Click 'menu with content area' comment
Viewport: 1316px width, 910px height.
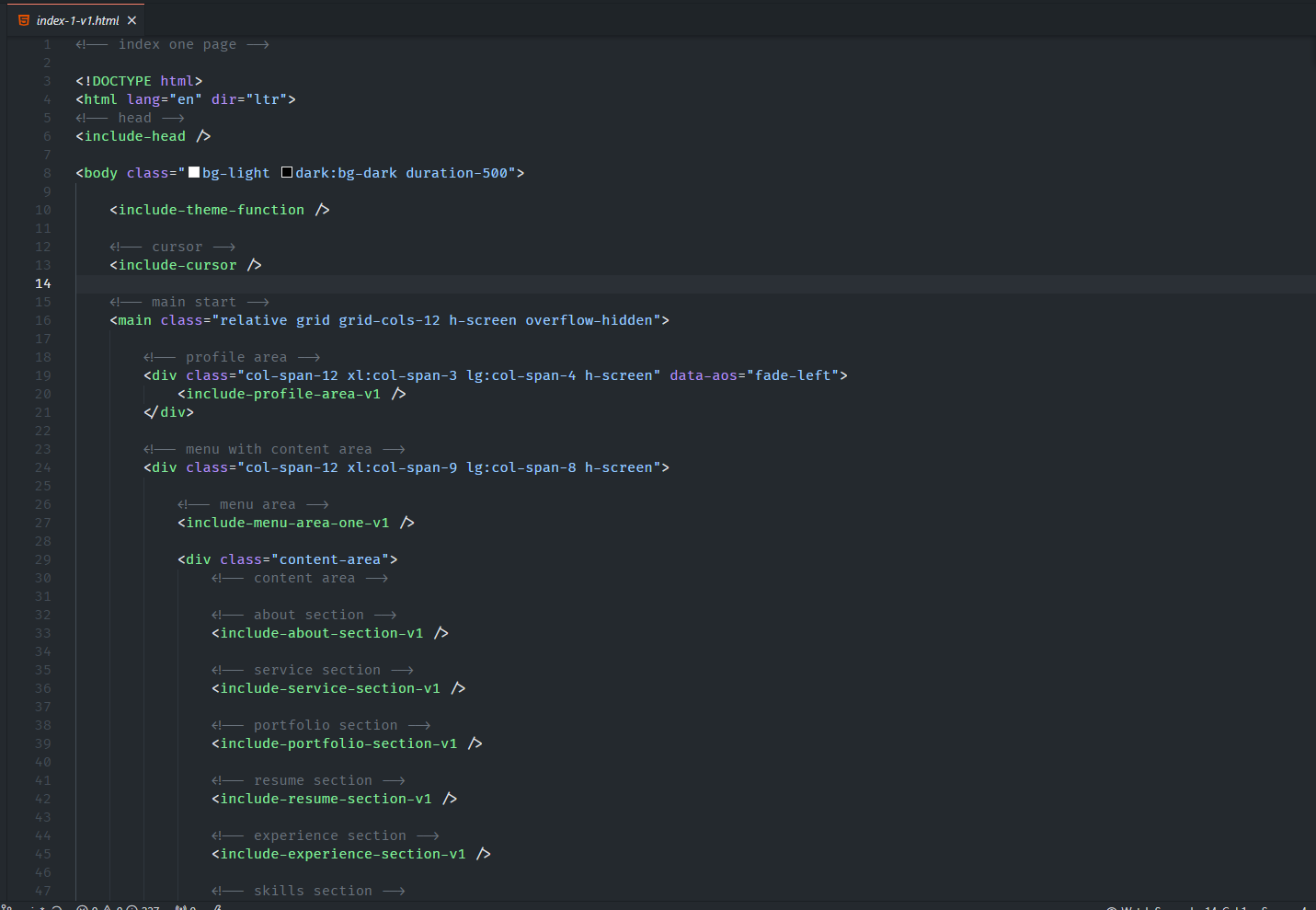(x=274, y=449)
